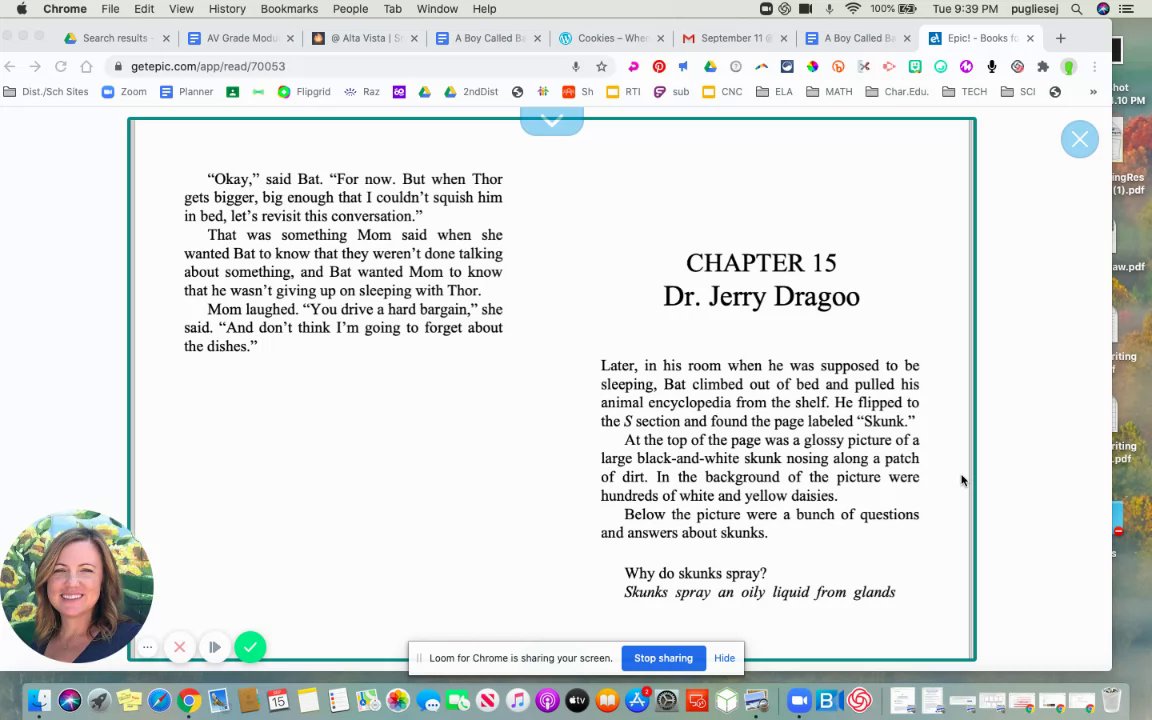Go back to previous page
Image resolution: width=1152 pixels, height=720 pixels.
click(x=10, y=66)
